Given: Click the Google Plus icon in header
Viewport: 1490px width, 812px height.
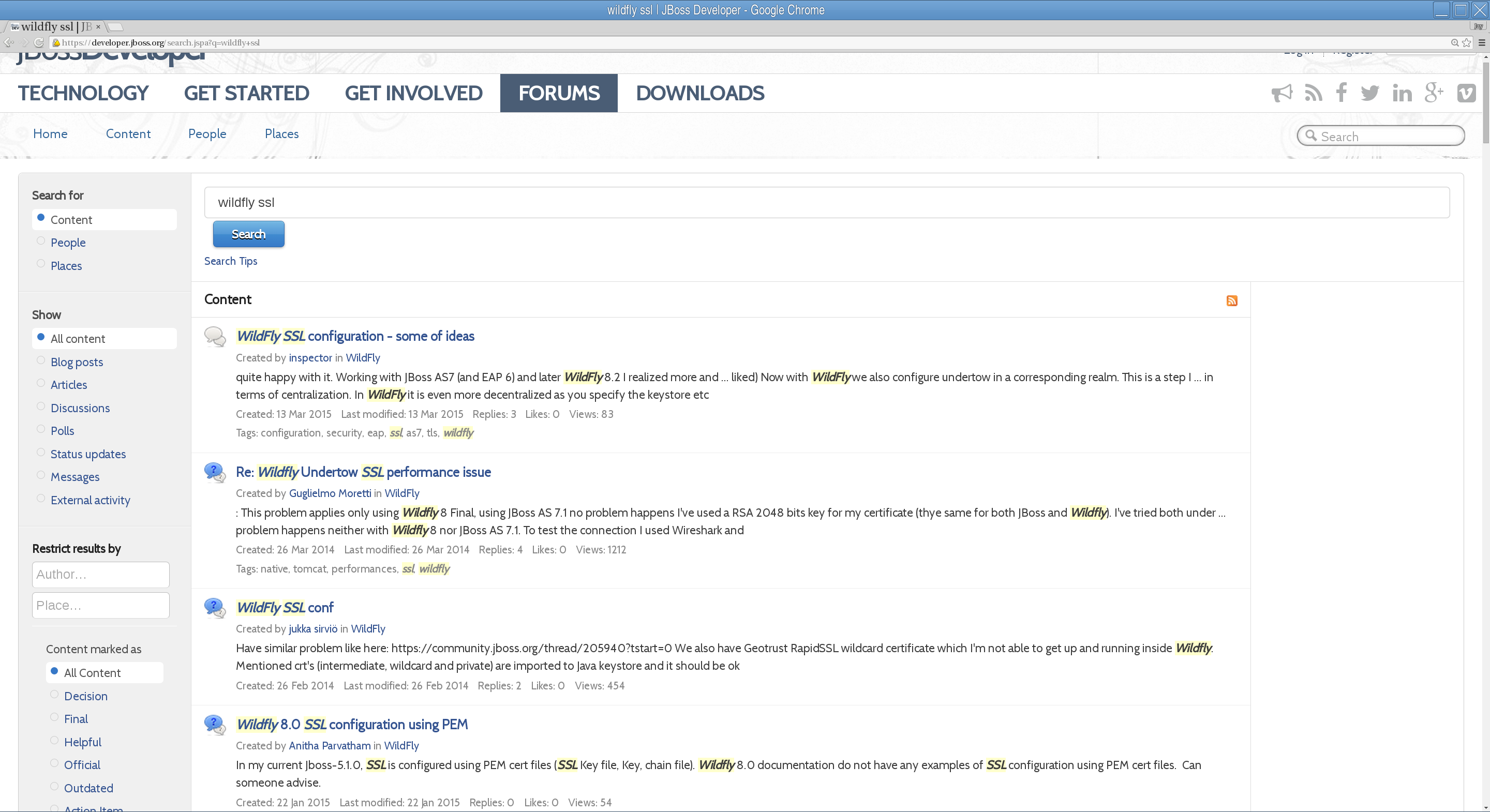Looking at the screenshot, I should [1434, 93].
